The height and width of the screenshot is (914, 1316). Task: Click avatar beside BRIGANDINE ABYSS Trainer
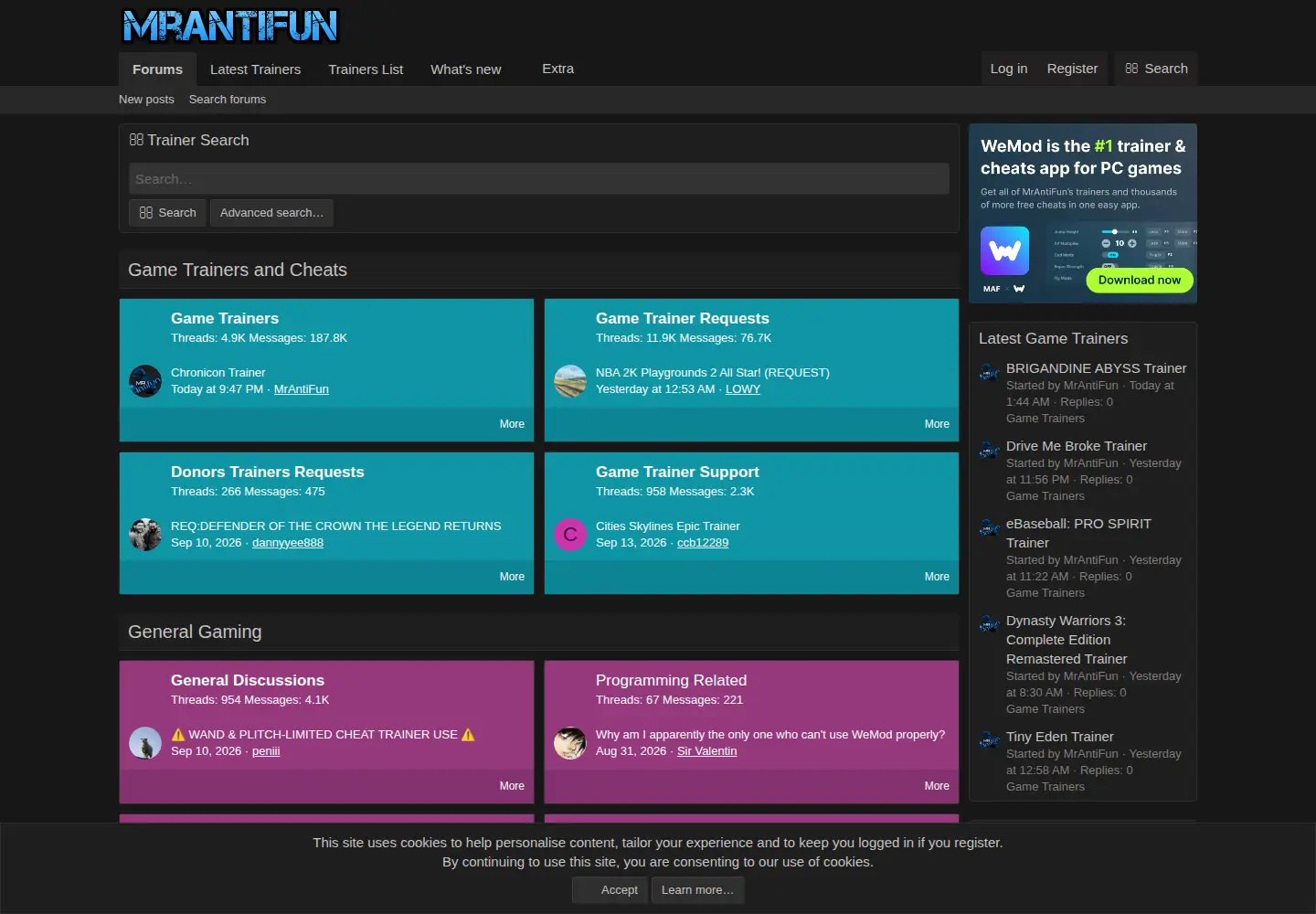(x=989, y=372)
